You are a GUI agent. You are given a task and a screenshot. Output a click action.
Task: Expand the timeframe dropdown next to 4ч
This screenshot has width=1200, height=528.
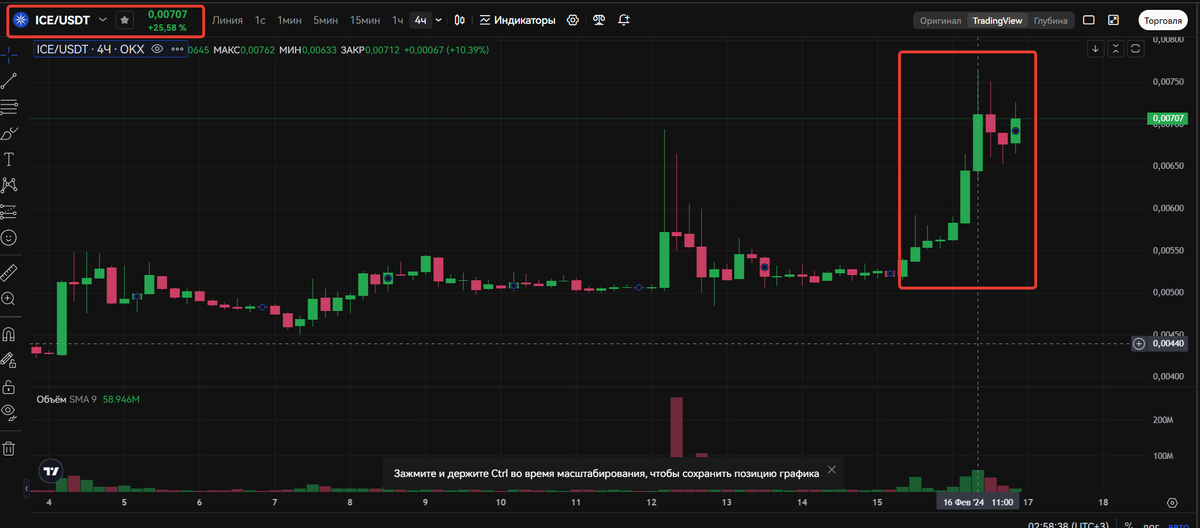click(438, 20)
